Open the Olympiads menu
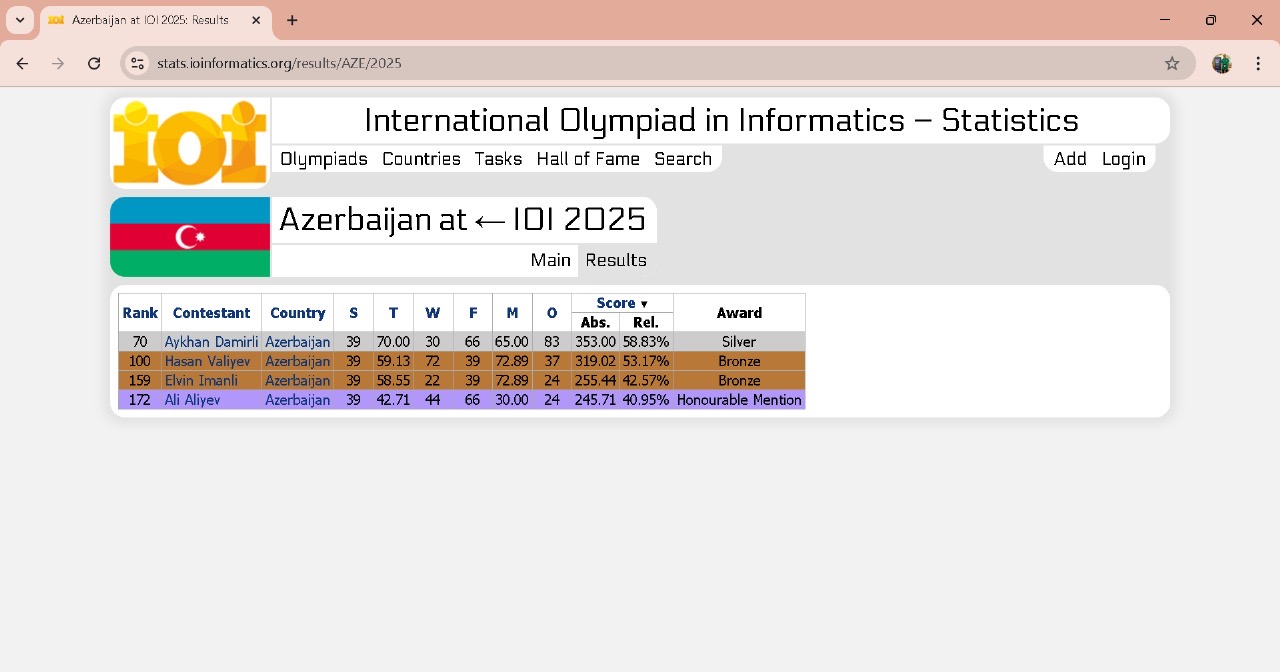 pos(324,159)
